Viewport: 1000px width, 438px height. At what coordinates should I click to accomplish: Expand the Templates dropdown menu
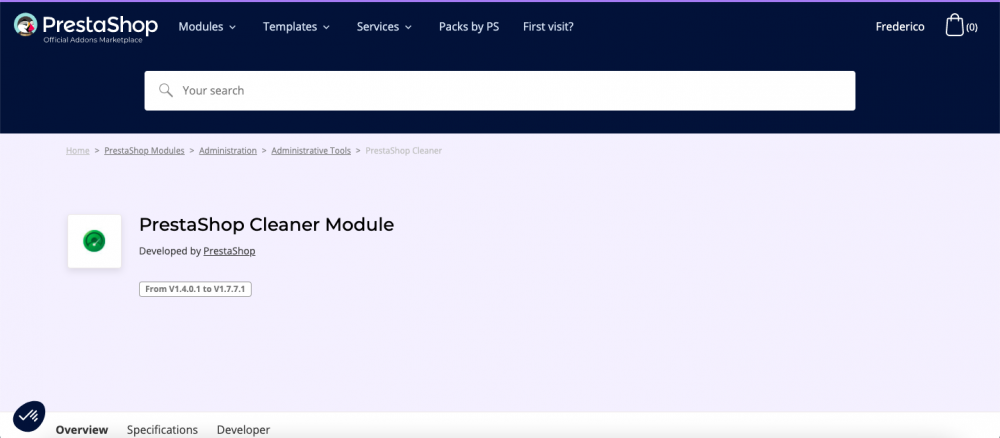(x=297, y=27)
